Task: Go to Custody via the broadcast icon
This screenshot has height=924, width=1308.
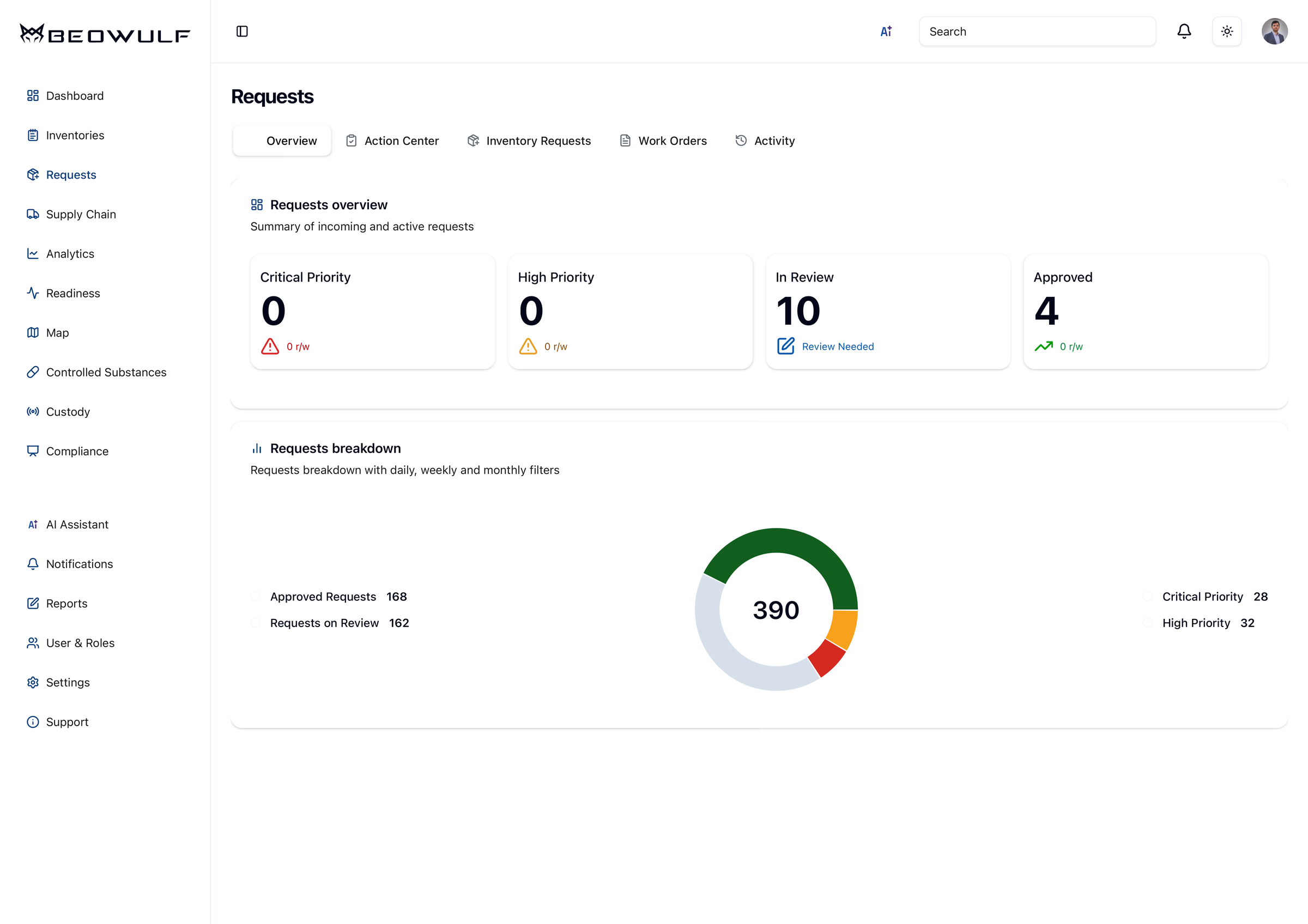Action: [x=68, y=412]
